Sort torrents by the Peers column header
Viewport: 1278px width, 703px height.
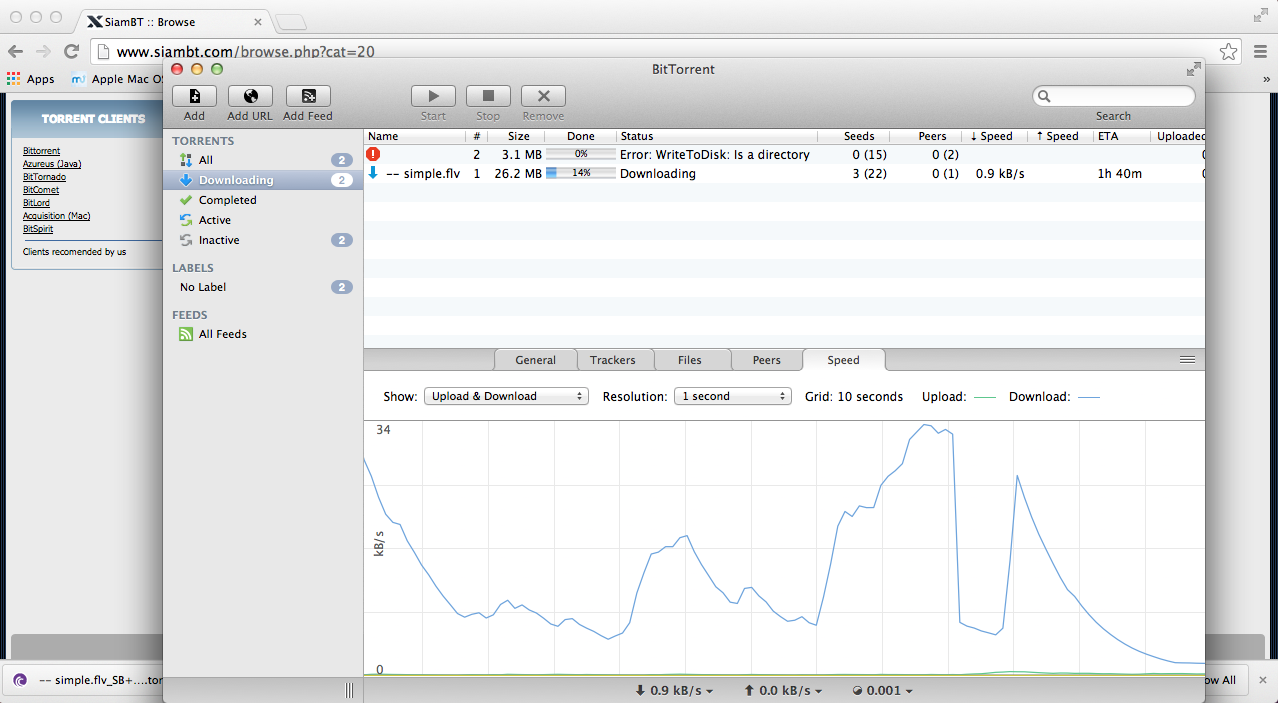[x=926, y=136]
